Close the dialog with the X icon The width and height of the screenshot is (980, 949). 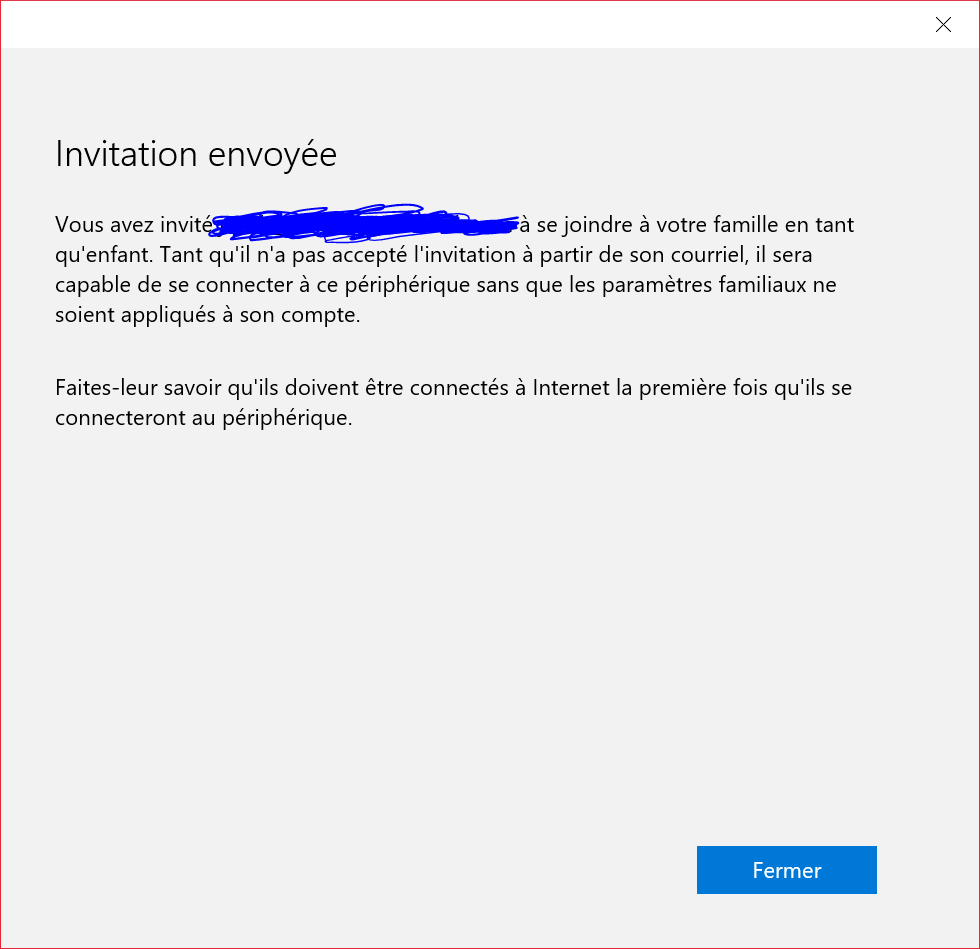coord(943,25)
